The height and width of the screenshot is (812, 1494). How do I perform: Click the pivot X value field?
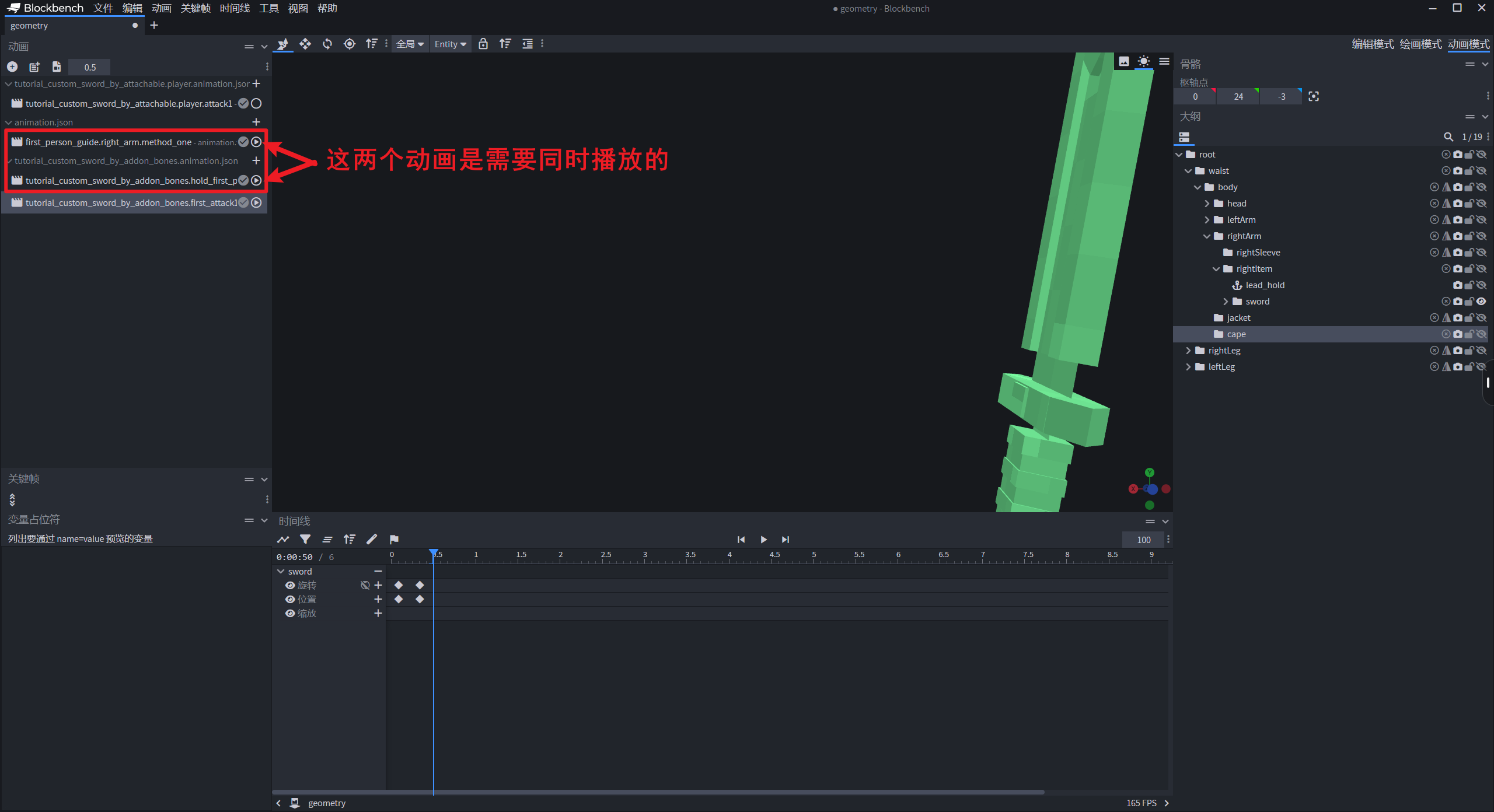pos(1195,96)
